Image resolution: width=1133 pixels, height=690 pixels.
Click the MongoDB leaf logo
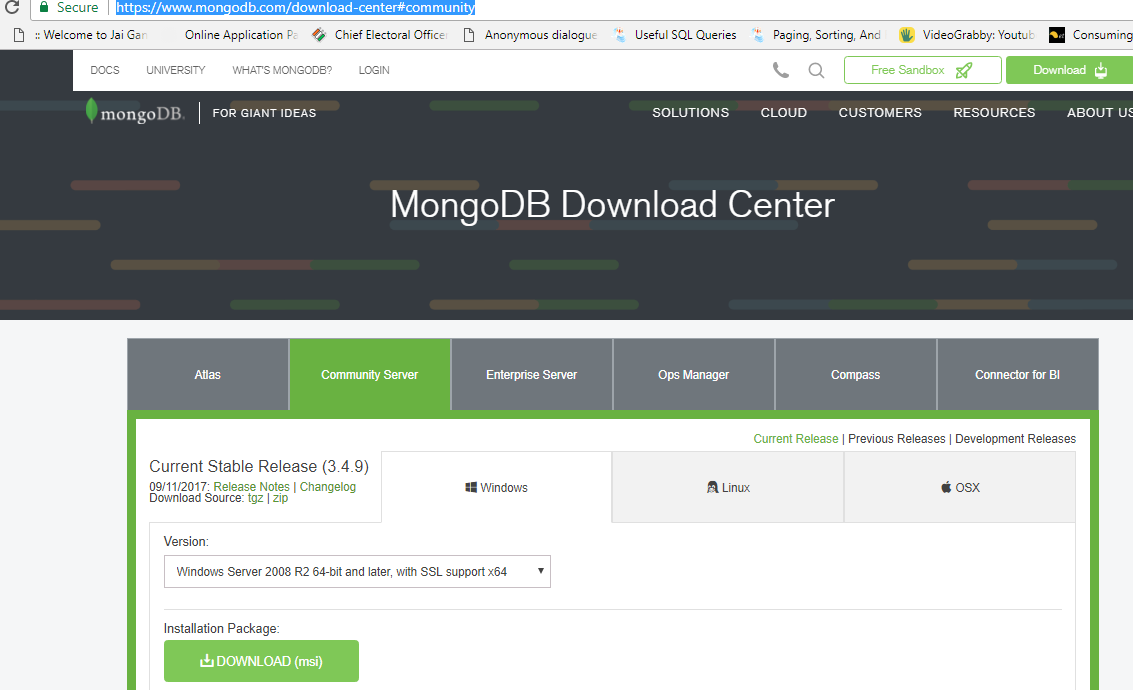click(91, 111)
